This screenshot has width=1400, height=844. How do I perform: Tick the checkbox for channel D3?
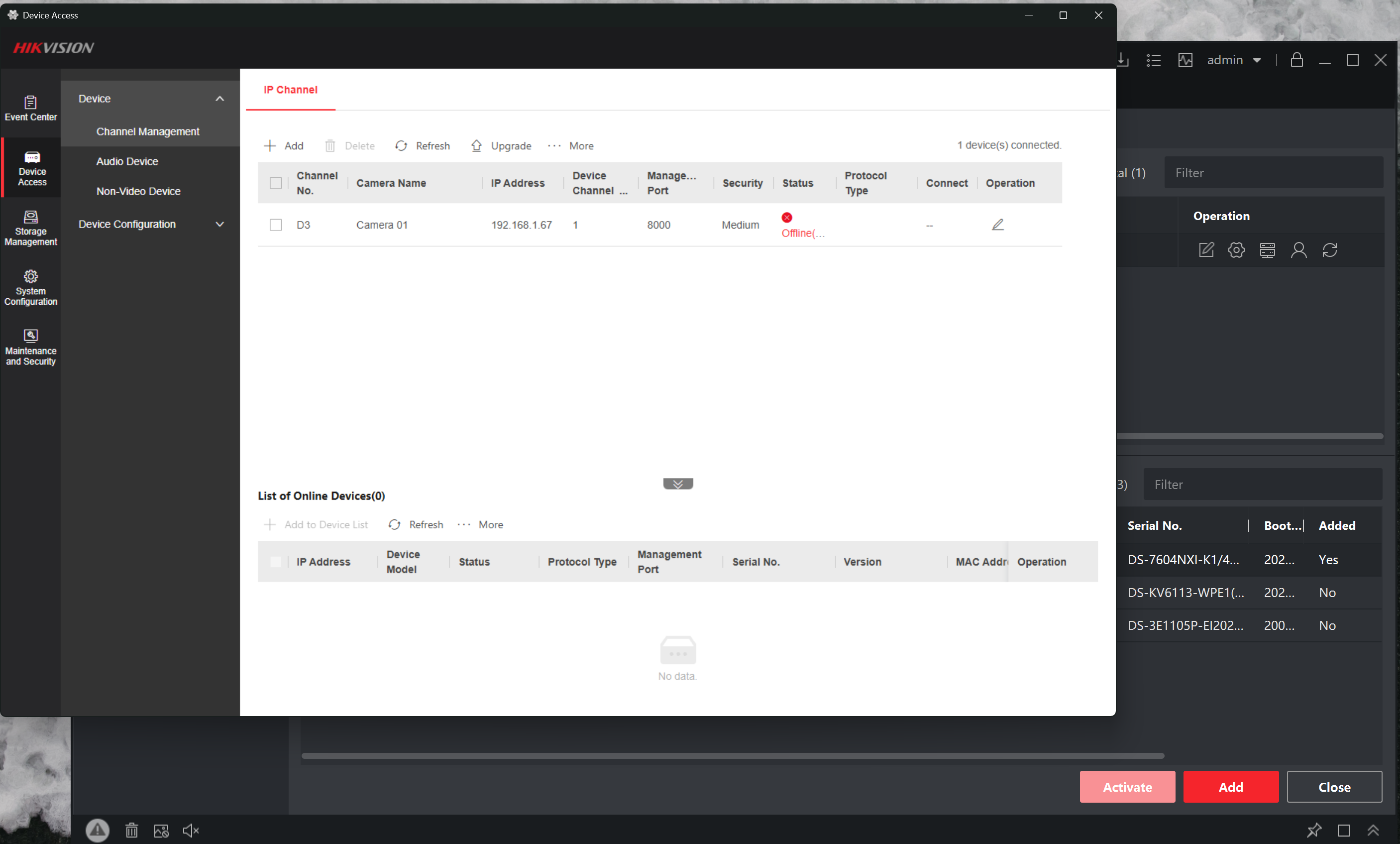(276, 225)
